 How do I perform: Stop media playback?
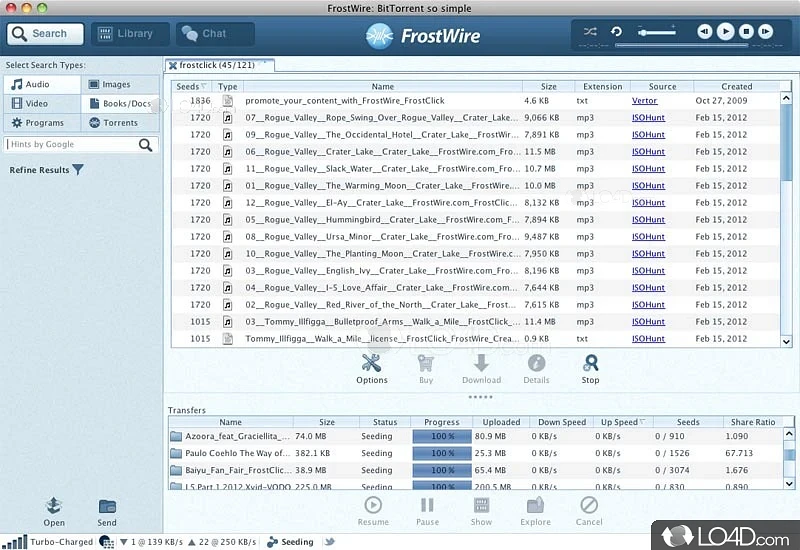(x=746, y=32)
